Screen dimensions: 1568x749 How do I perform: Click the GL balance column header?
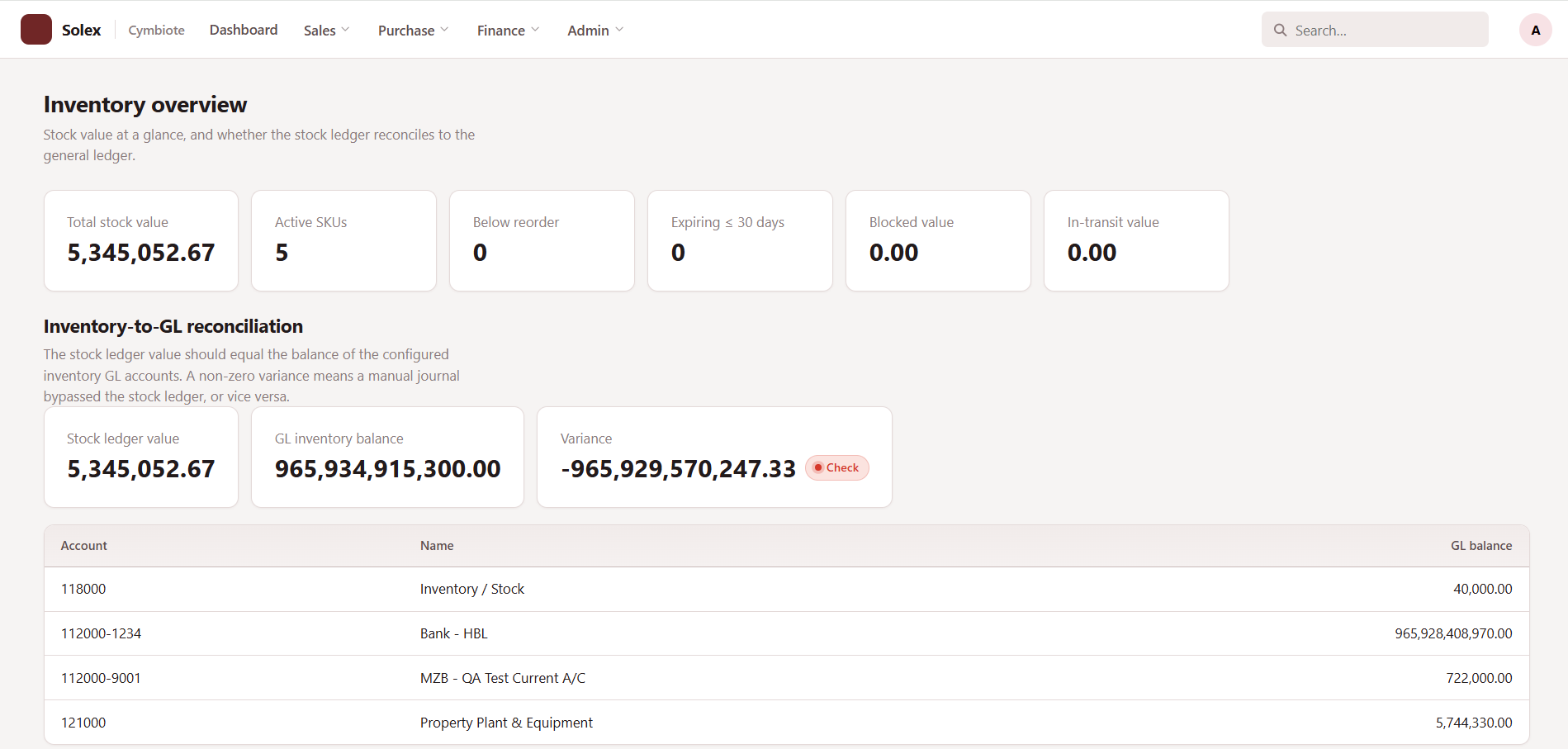(x=1481, y=546)
